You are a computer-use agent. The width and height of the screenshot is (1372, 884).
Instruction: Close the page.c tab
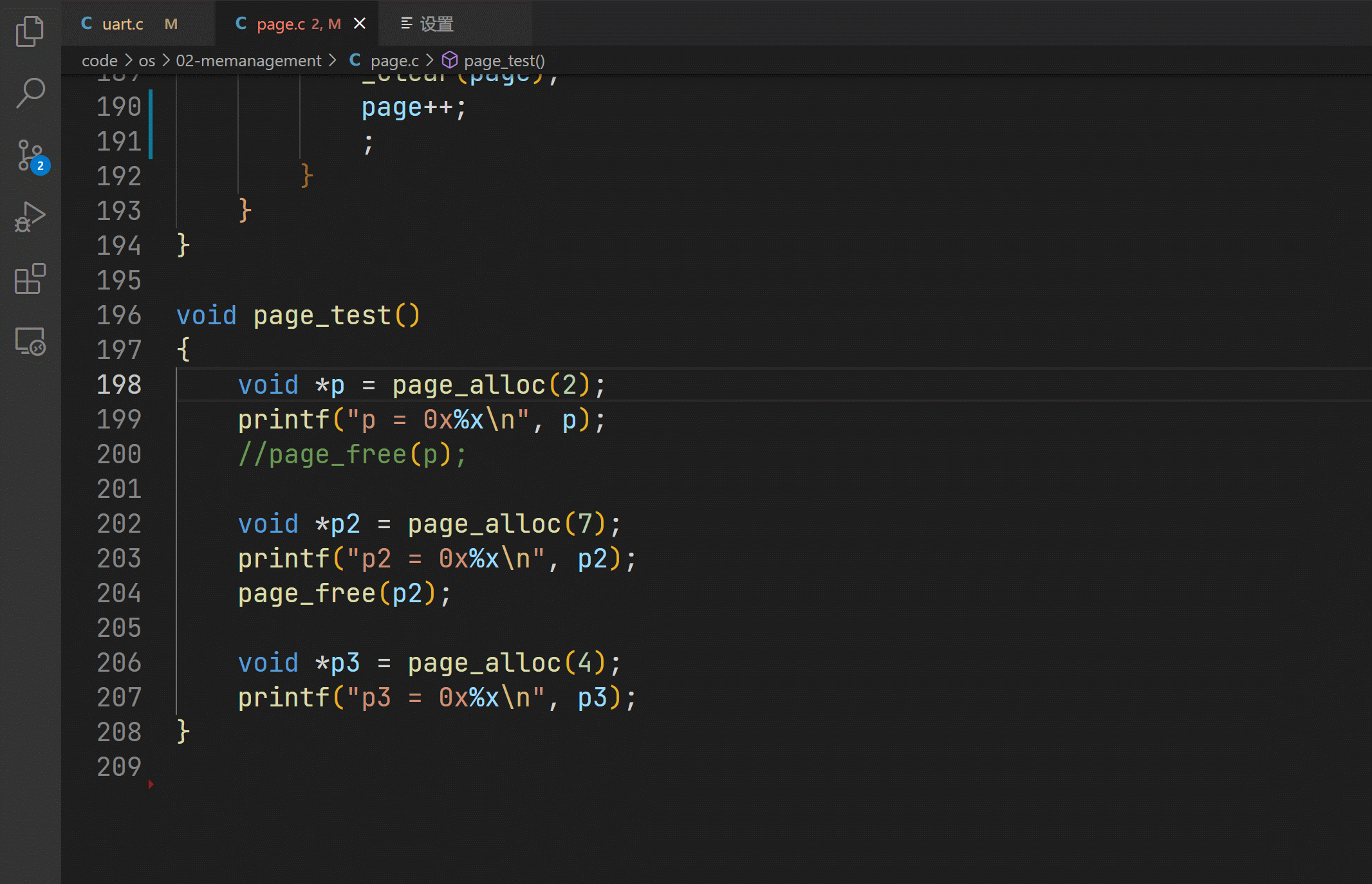coord(359,23)
